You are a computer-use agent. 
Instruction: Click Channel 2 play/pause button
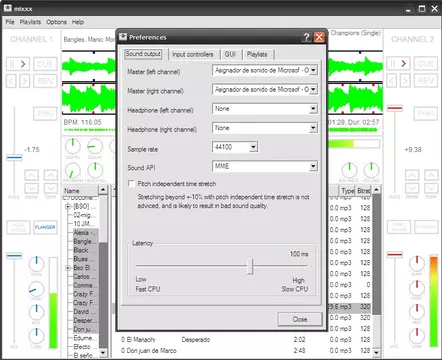[x=398, y=64]
